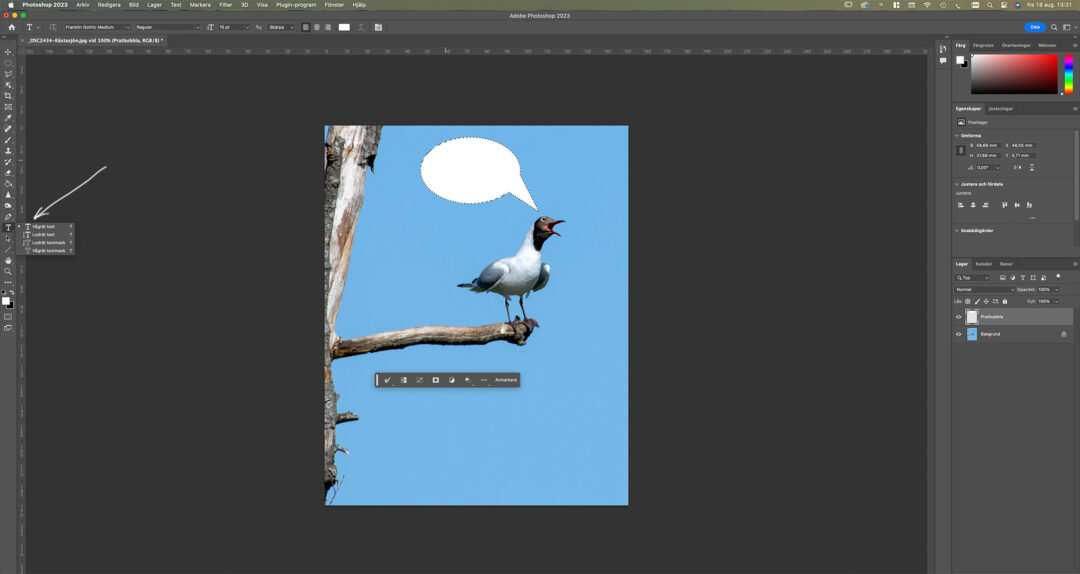Click the foreground color swatch in toolbar
The width and height of the screenshot is (1080, 574).
coord(6,301)
